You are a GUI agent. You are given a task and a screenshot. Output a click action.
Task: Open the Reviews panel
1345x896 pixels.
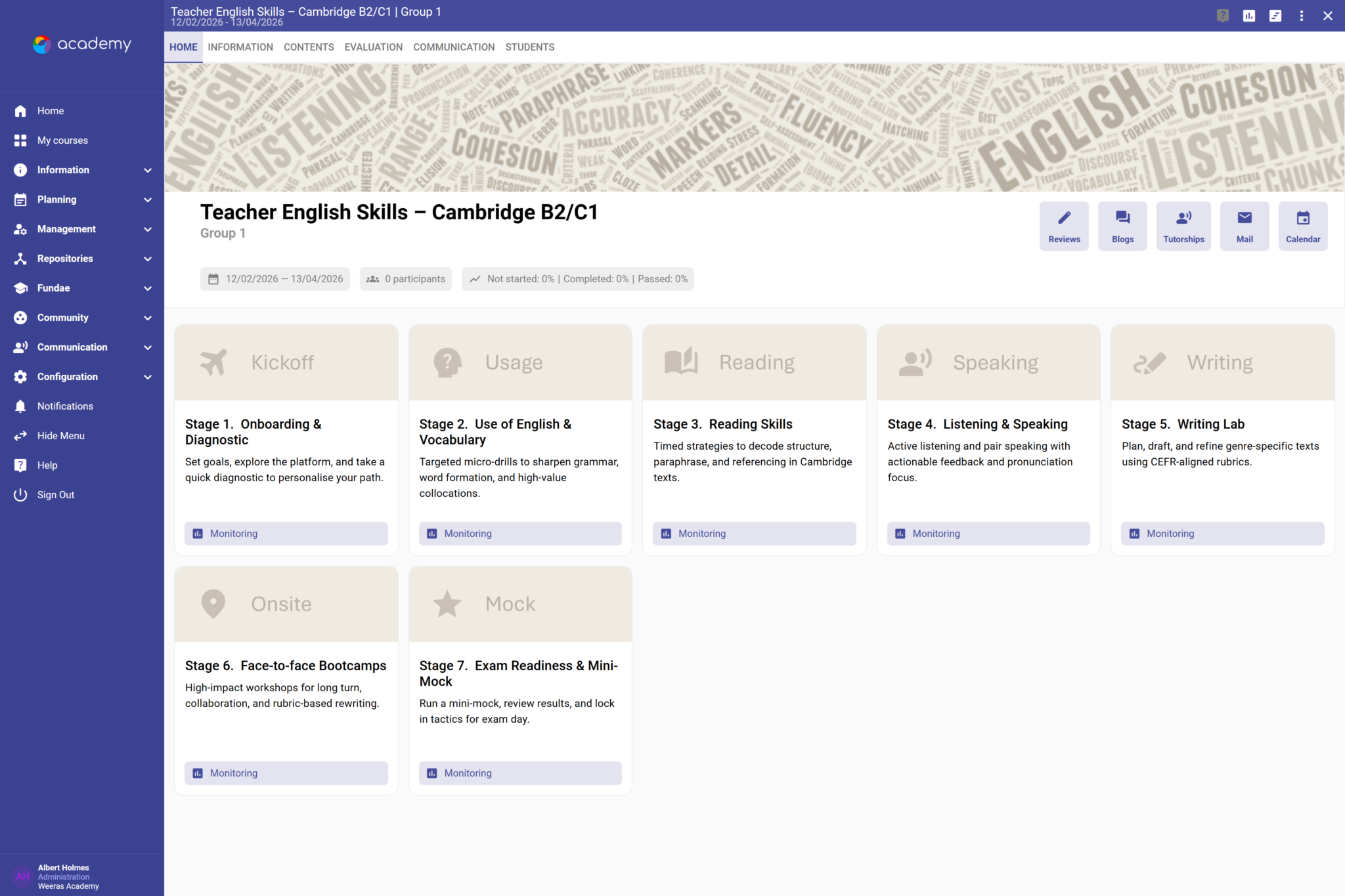click(1064, 225)
